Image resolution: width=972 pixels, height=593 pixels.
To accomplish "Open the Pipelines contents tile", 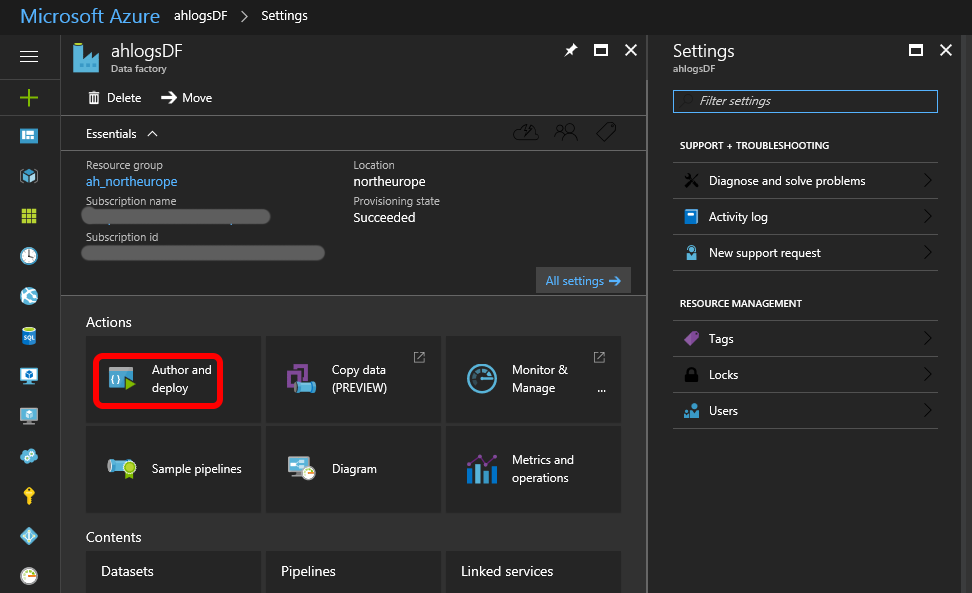I will point(353,572).
